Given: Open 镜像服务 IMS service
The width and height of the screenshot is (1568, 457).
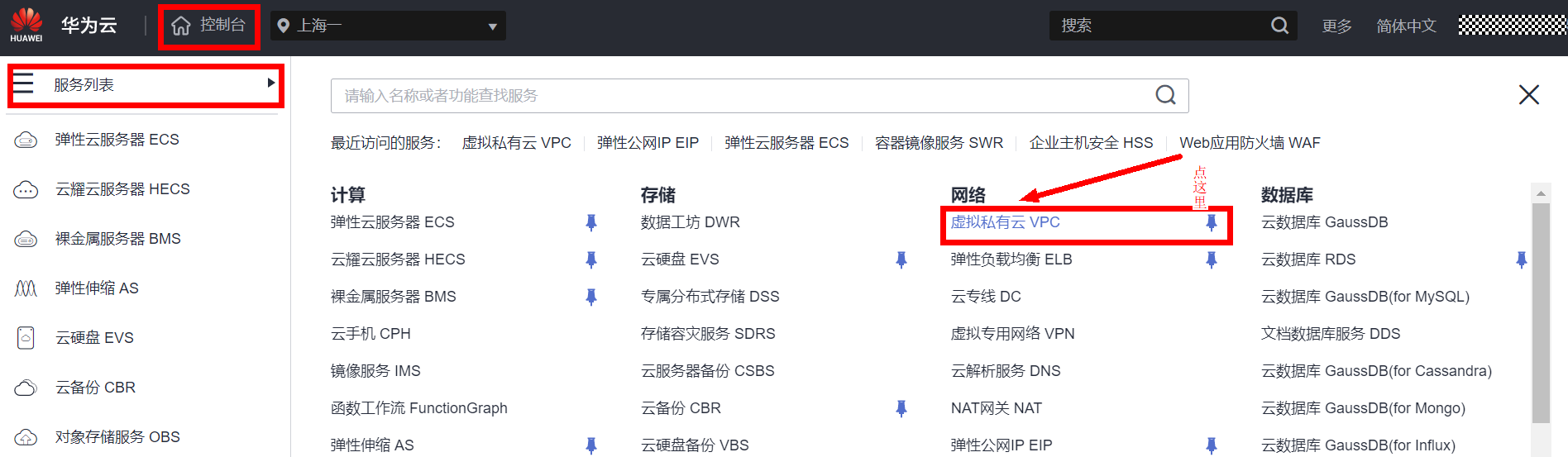Looking at the screenshot, I should [x=375, y=371].
